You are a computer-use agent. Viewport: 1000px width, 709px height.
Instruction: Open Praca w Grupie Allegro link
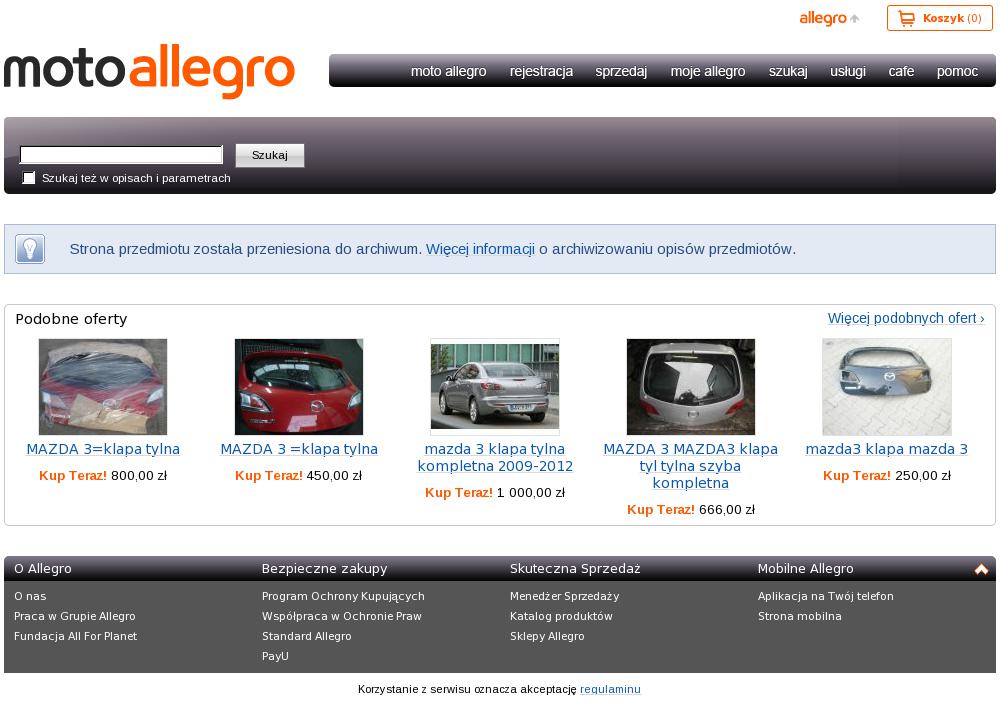point(75,616)
